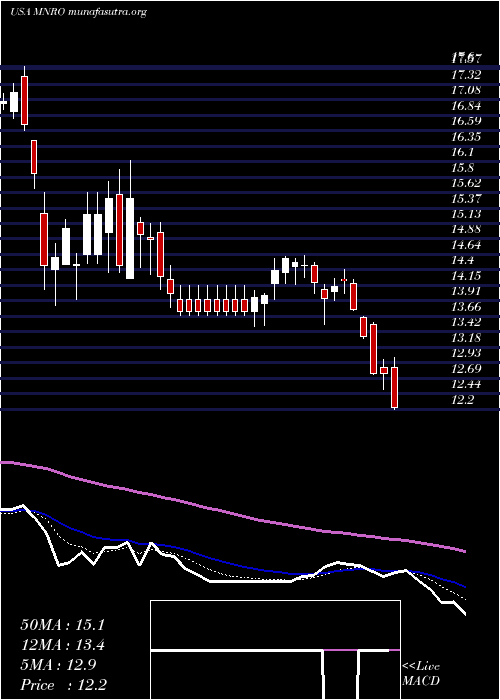Click the 12.93 price axis label
The image size is (500, 700).
[466, 354]
